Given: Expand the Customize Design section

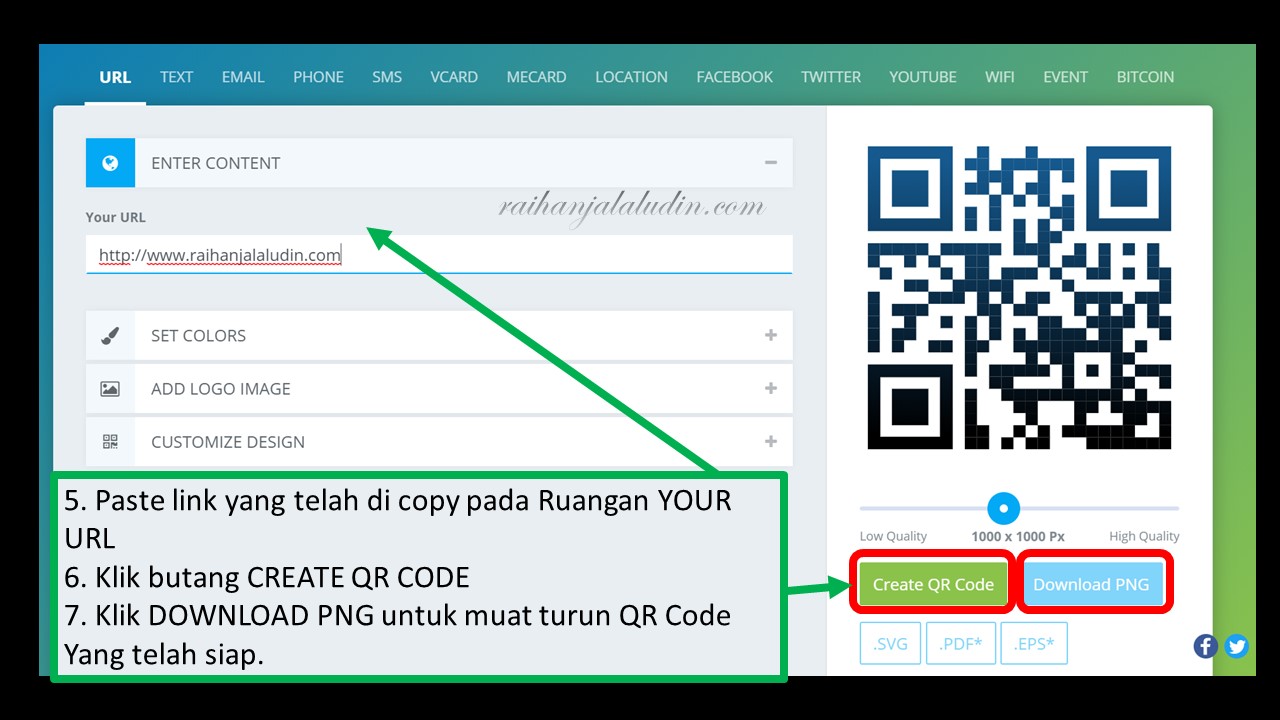Looking at the screenshot, I should pos(770,441).
